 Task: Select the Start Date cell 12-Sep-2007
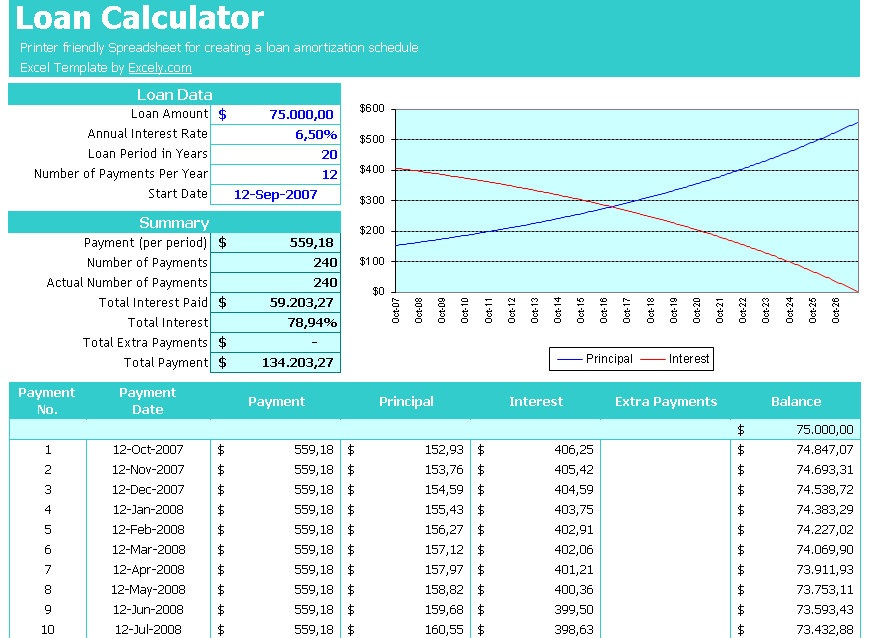coord(276,194)
